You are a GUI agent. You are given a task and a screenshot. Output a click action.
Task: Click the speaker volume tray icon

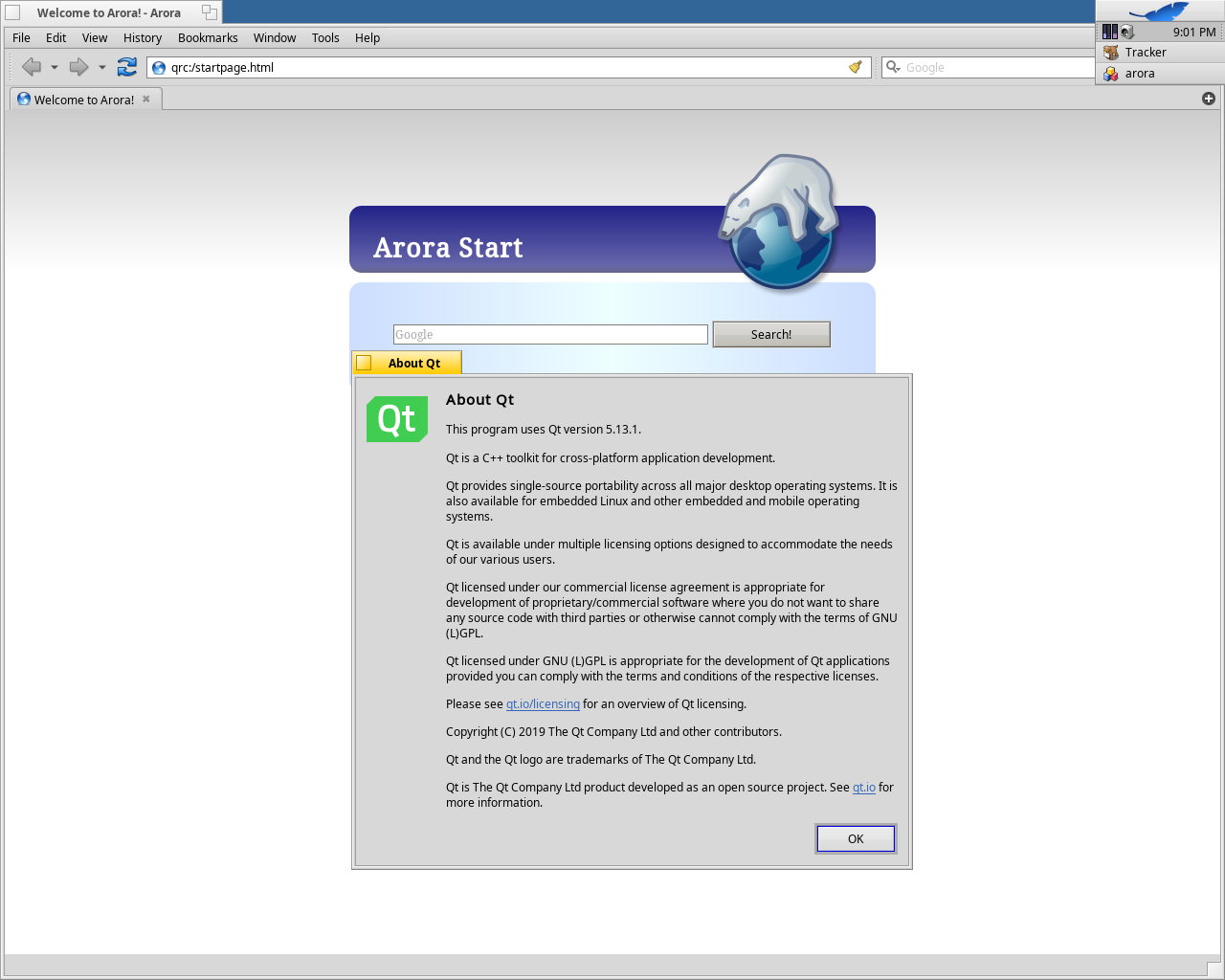[x=1127, y=32]
